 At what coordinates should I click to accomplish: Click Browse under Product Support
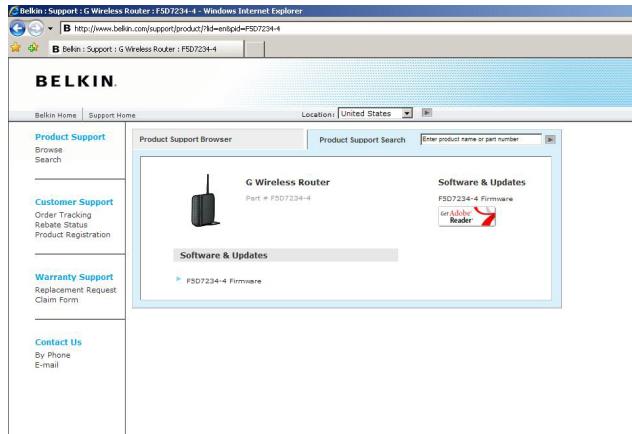[49, 150]
